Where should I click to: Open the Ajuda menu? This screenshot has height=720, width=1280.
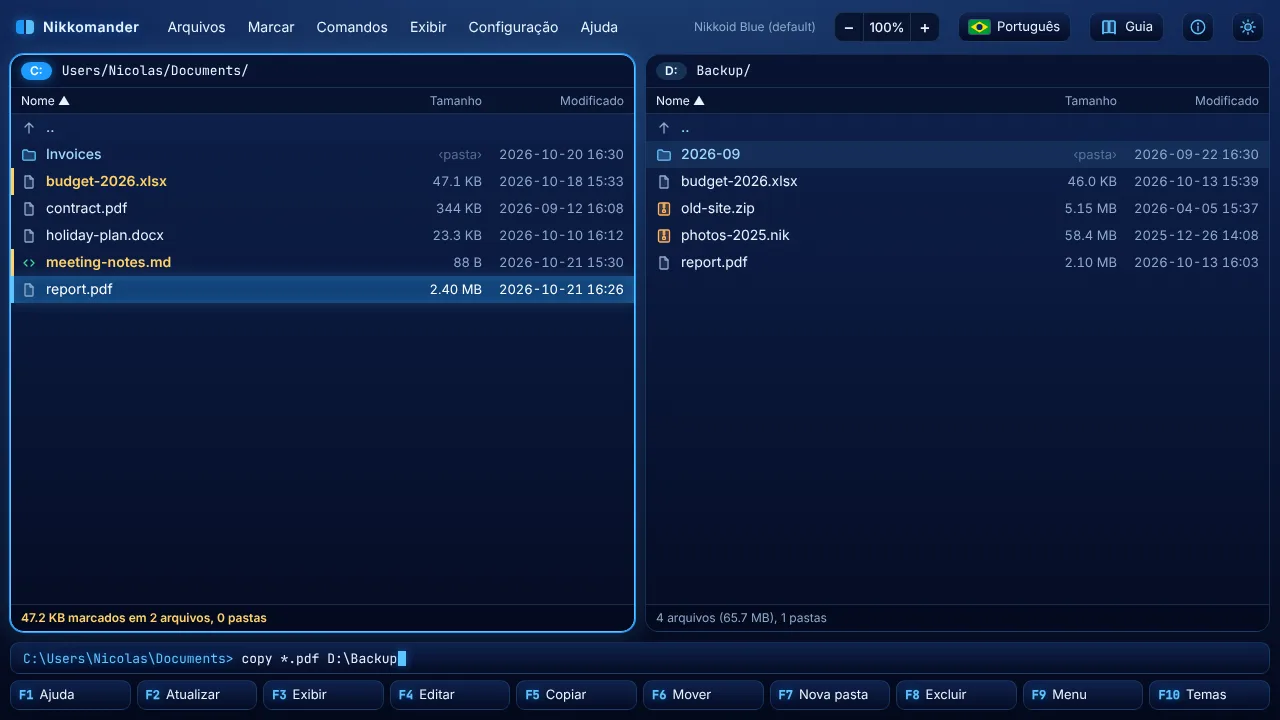click(x=599, y=27)
